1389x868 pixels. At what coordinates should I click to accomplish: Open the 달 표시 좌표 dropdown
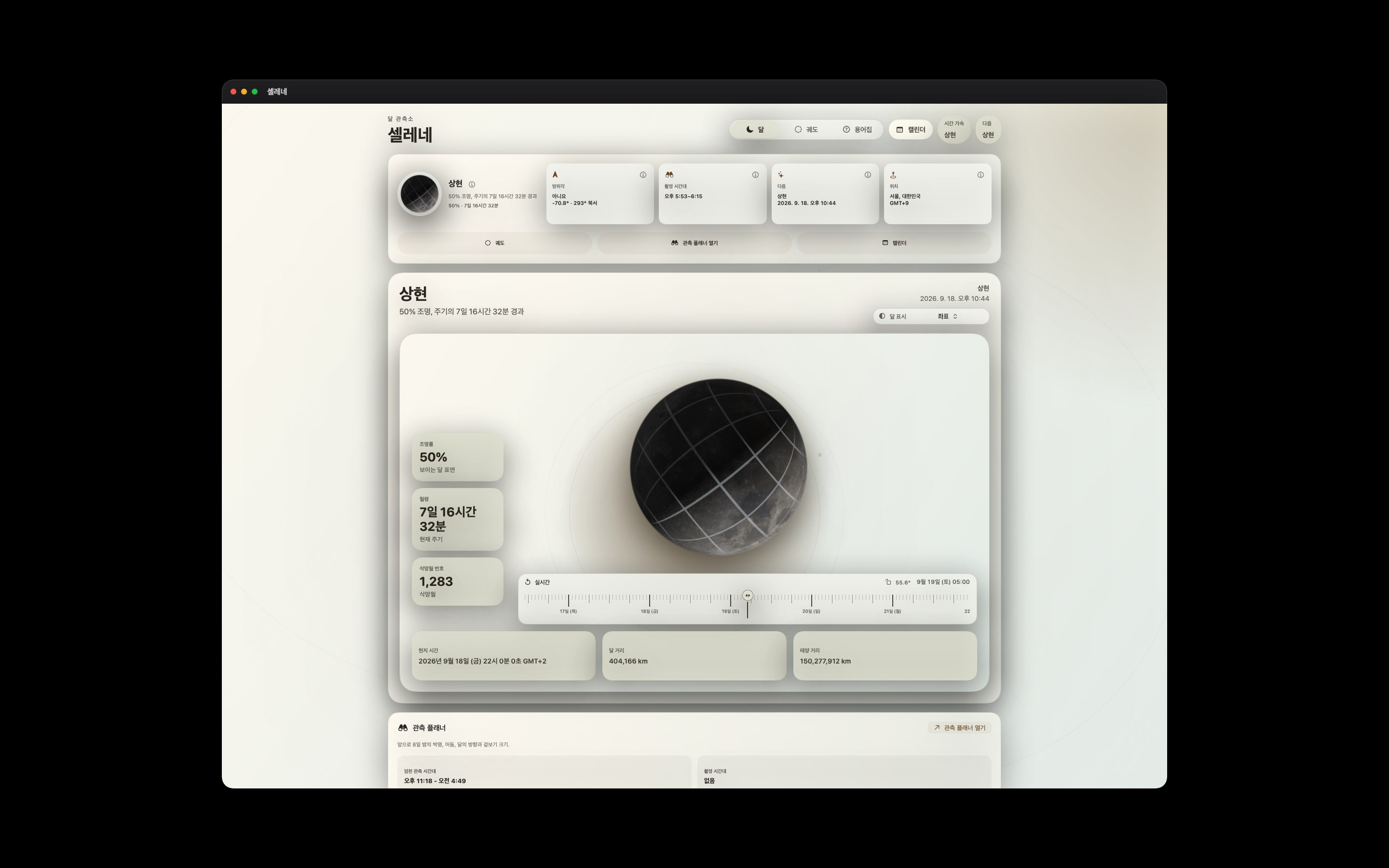coord(948,316)
